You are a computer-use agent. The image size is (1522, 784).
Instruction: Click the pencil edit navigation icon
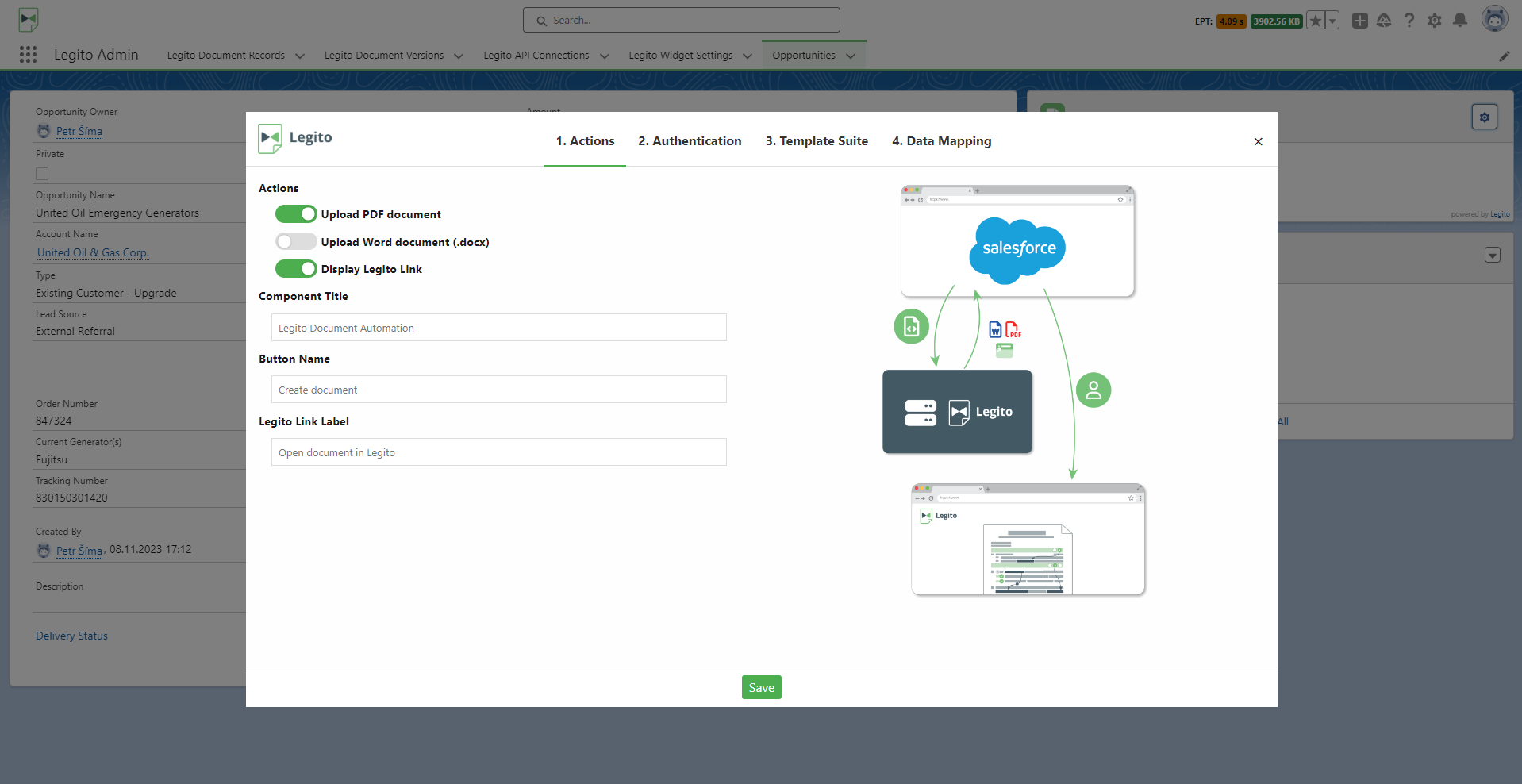pos(1505,56)
